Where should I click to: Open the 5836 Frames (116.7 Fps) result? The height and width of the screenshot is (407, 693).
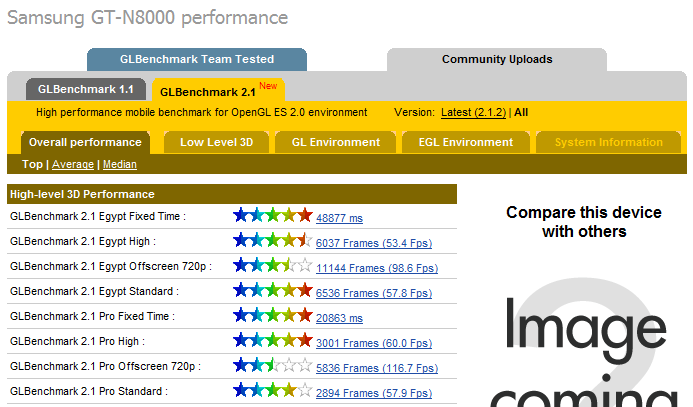tap(377, 368)
